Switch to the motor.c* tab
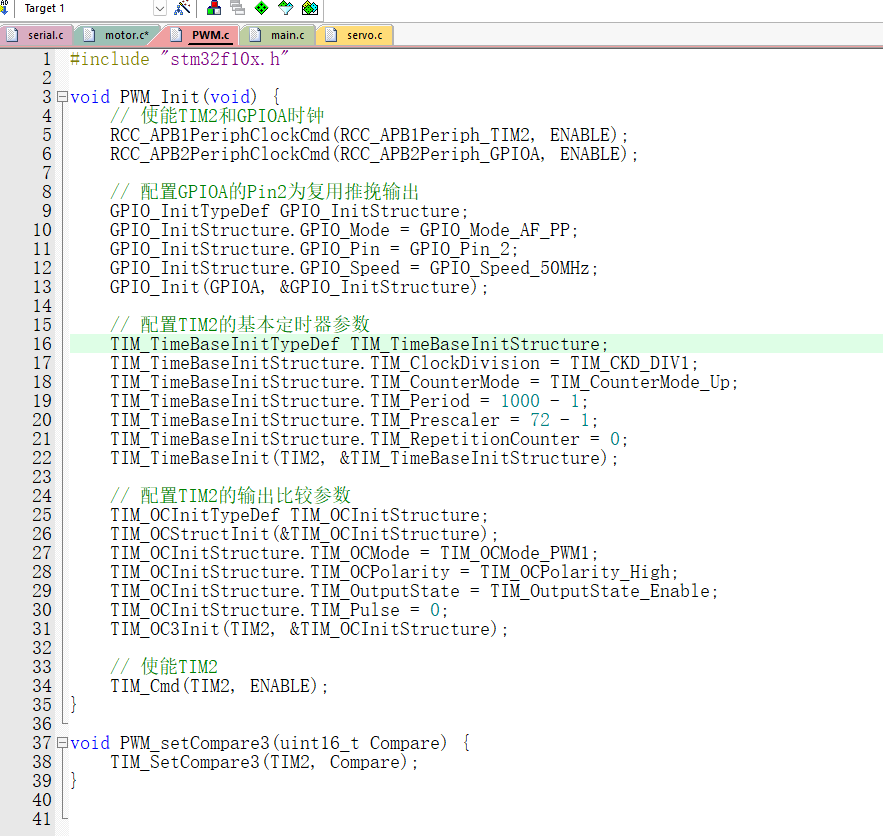This screenshot has height=836, width=883. [118, 35]
